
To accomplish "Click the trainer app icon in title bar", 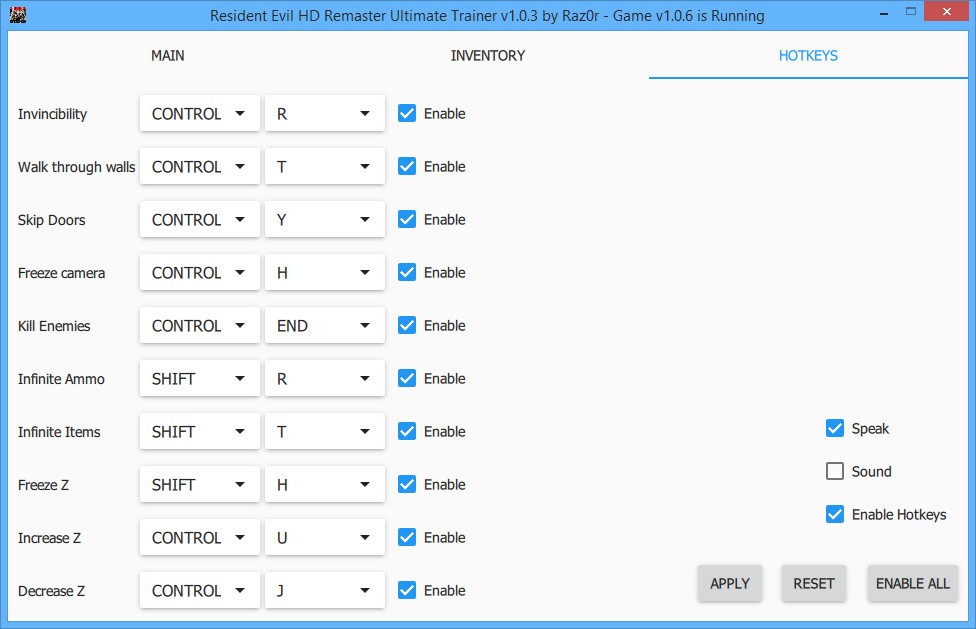I will 17,15.
